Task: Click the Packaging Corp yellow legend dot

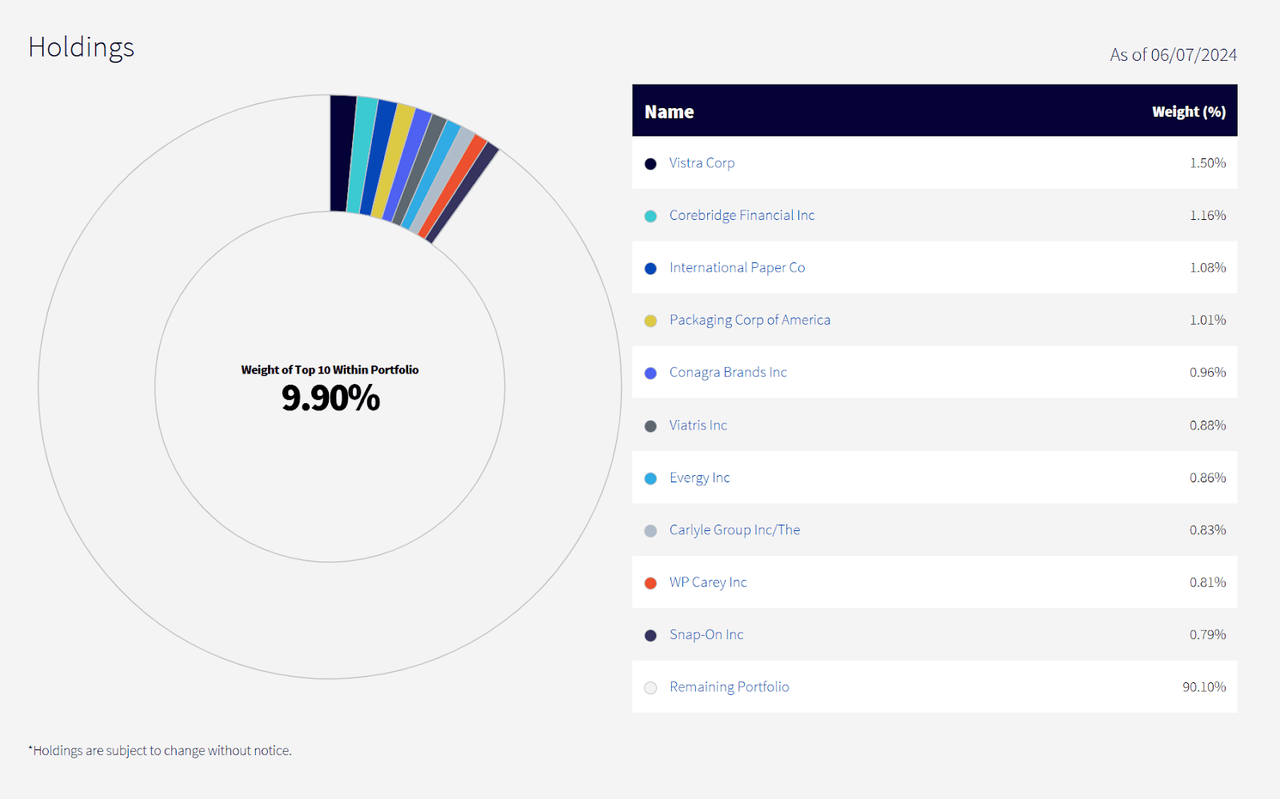Action: [x=650, y=320]
